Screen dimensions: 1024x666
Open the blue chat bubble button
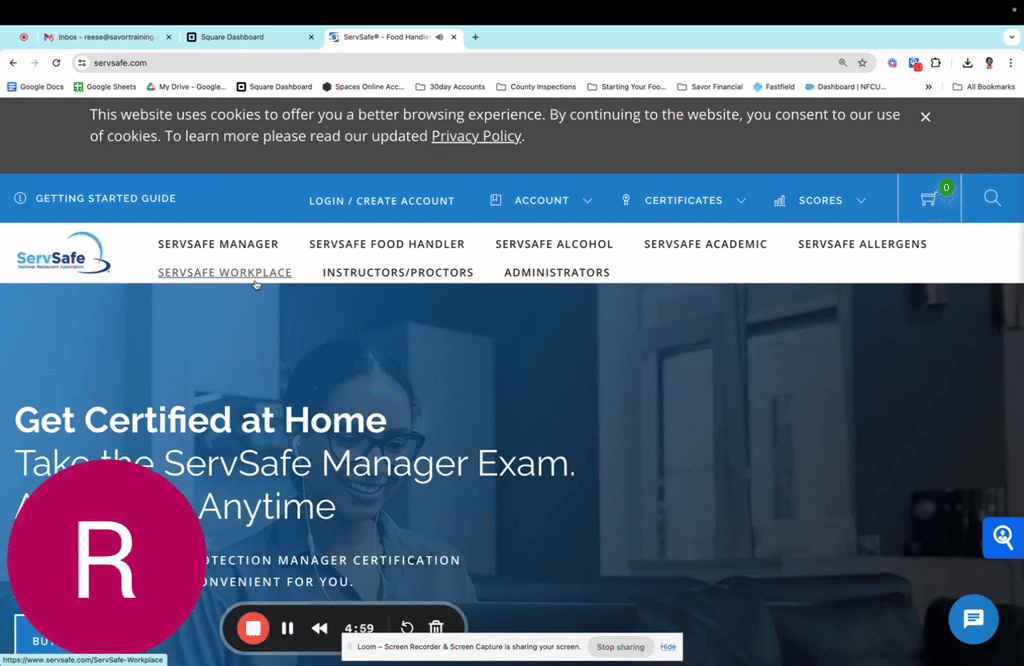[973, 618]
